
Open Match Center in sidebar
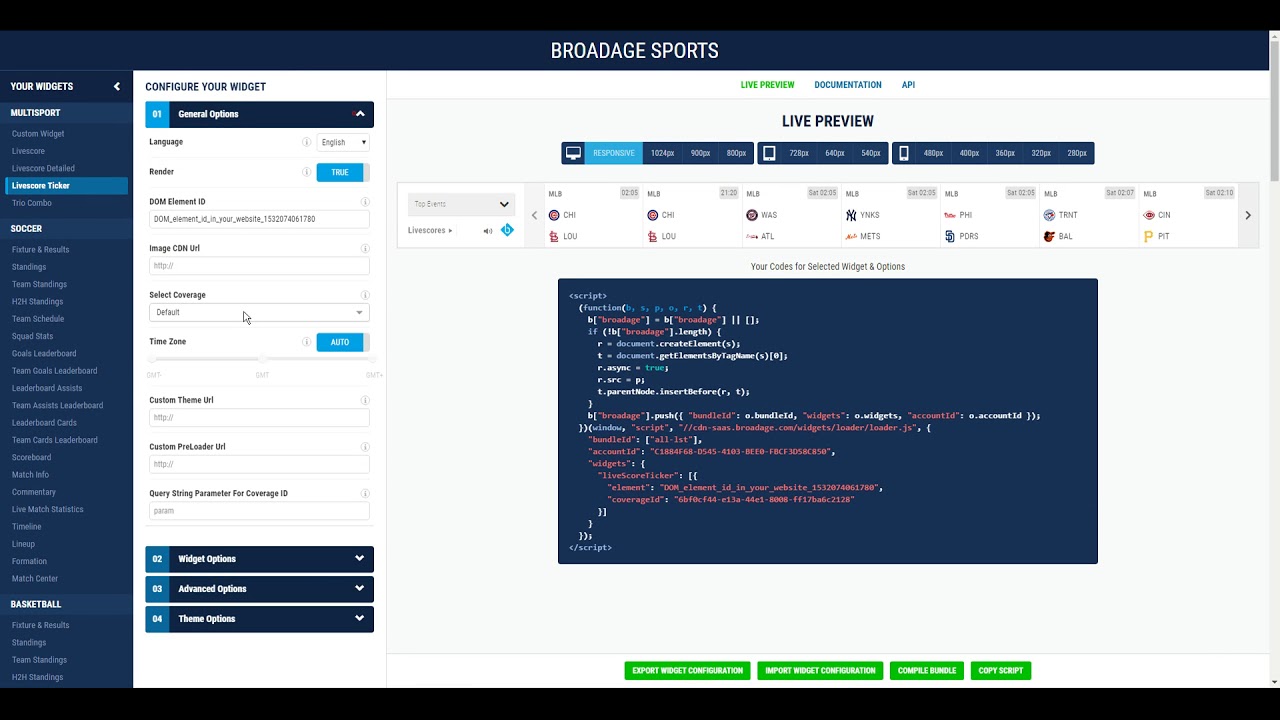click(35, 579)
